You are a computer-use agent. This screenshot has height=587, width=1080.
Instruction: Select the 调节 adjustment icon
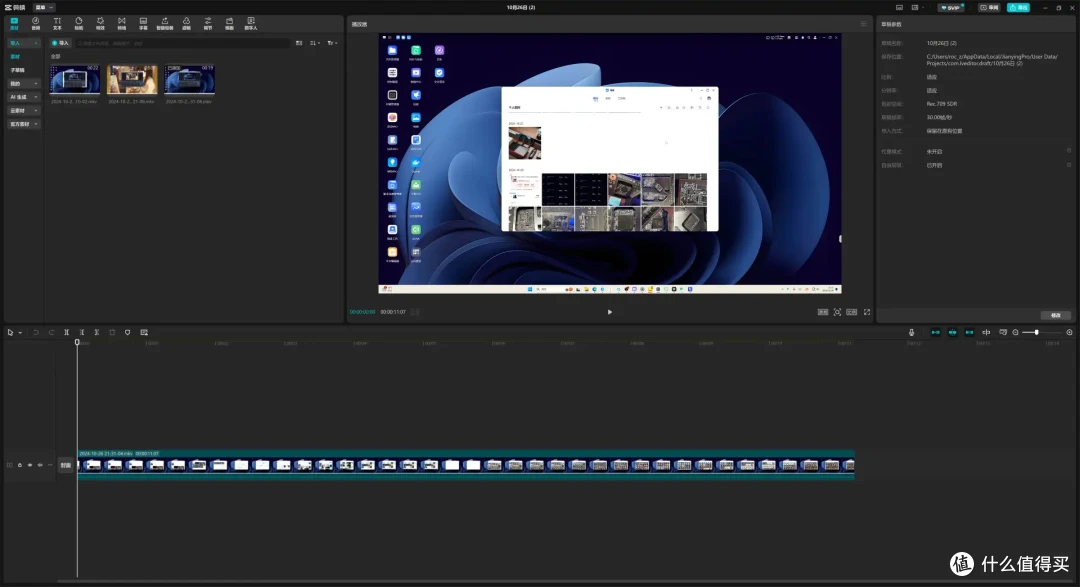point(207,23)
